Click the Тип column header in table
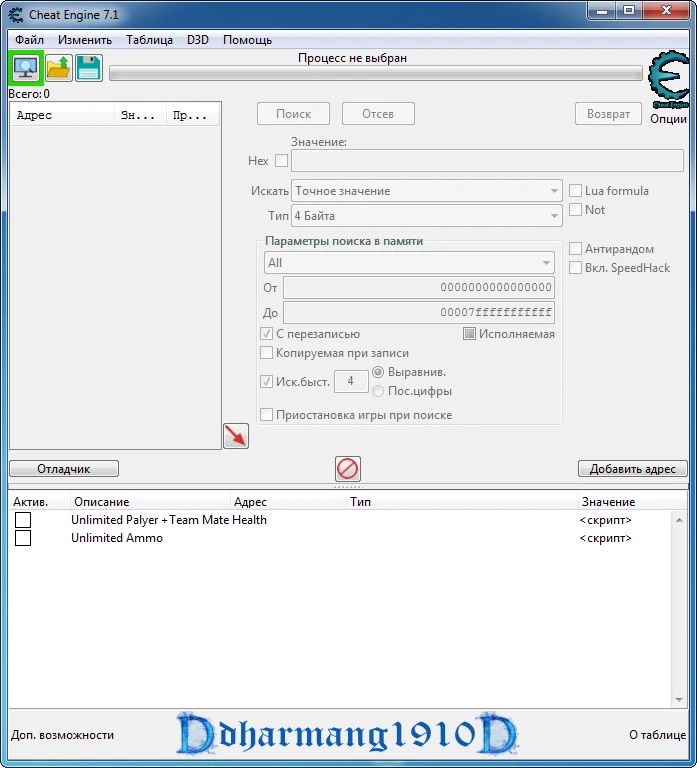 click(462, 502)
